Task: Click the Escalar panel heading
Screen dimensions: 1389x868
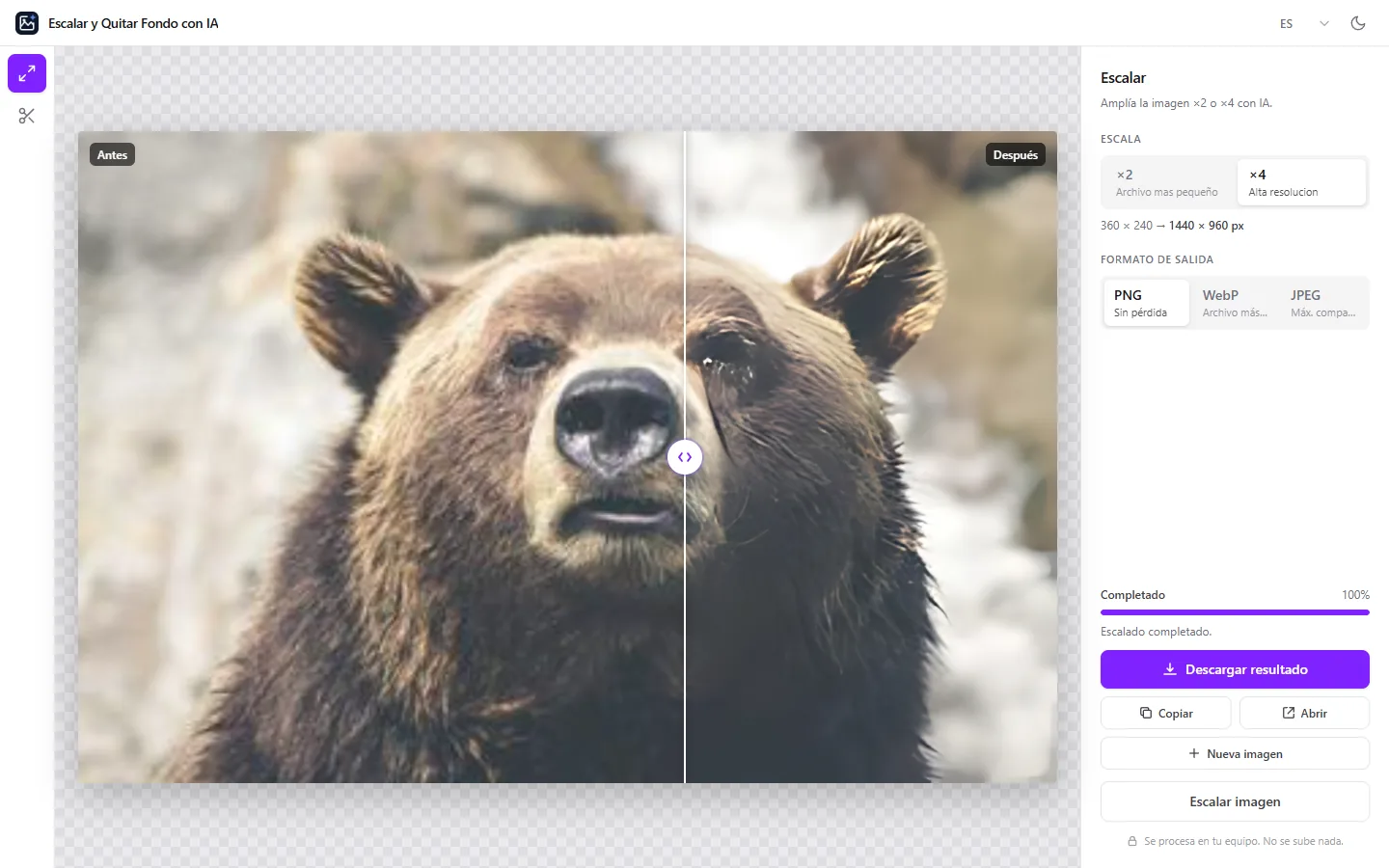Action: pos(1123,78)
